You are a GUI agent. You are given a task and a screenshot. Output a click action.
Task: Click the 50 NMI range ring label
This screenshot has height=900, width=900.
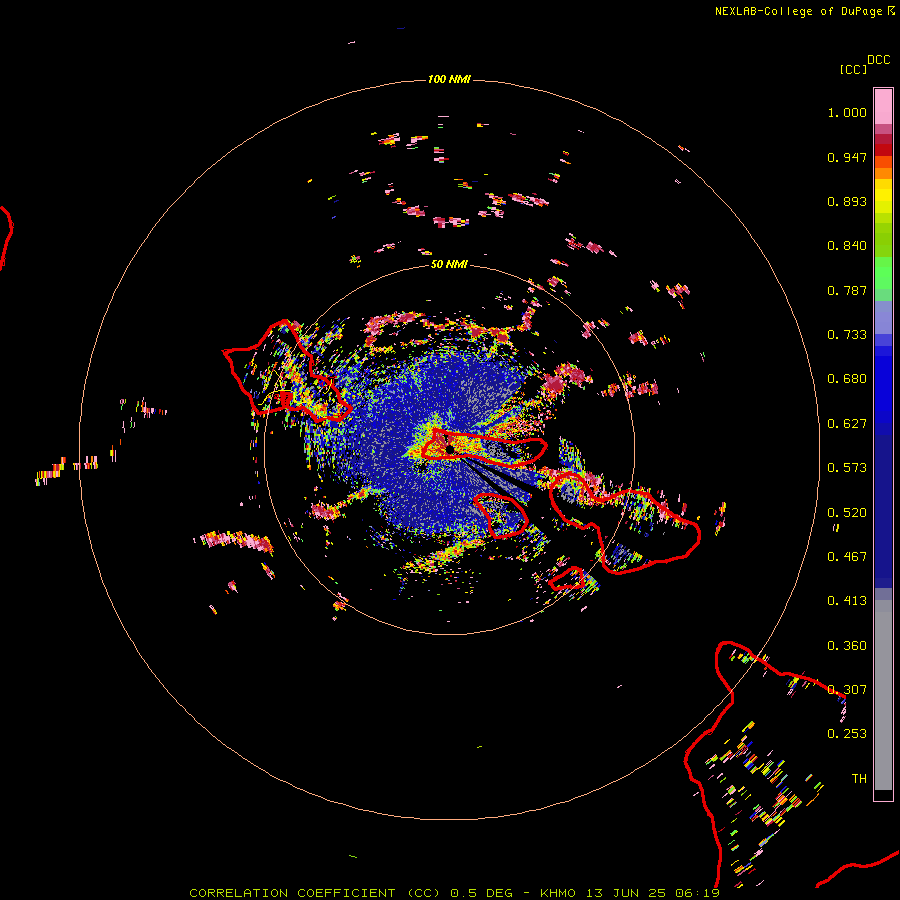(449, 264)
